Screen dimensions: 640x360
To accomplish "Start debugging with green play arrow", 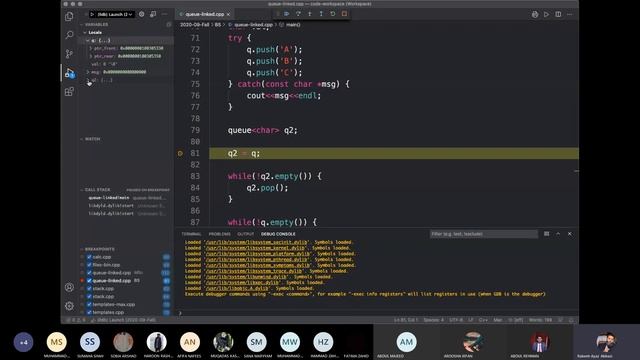I will click(x=92, y=14).
